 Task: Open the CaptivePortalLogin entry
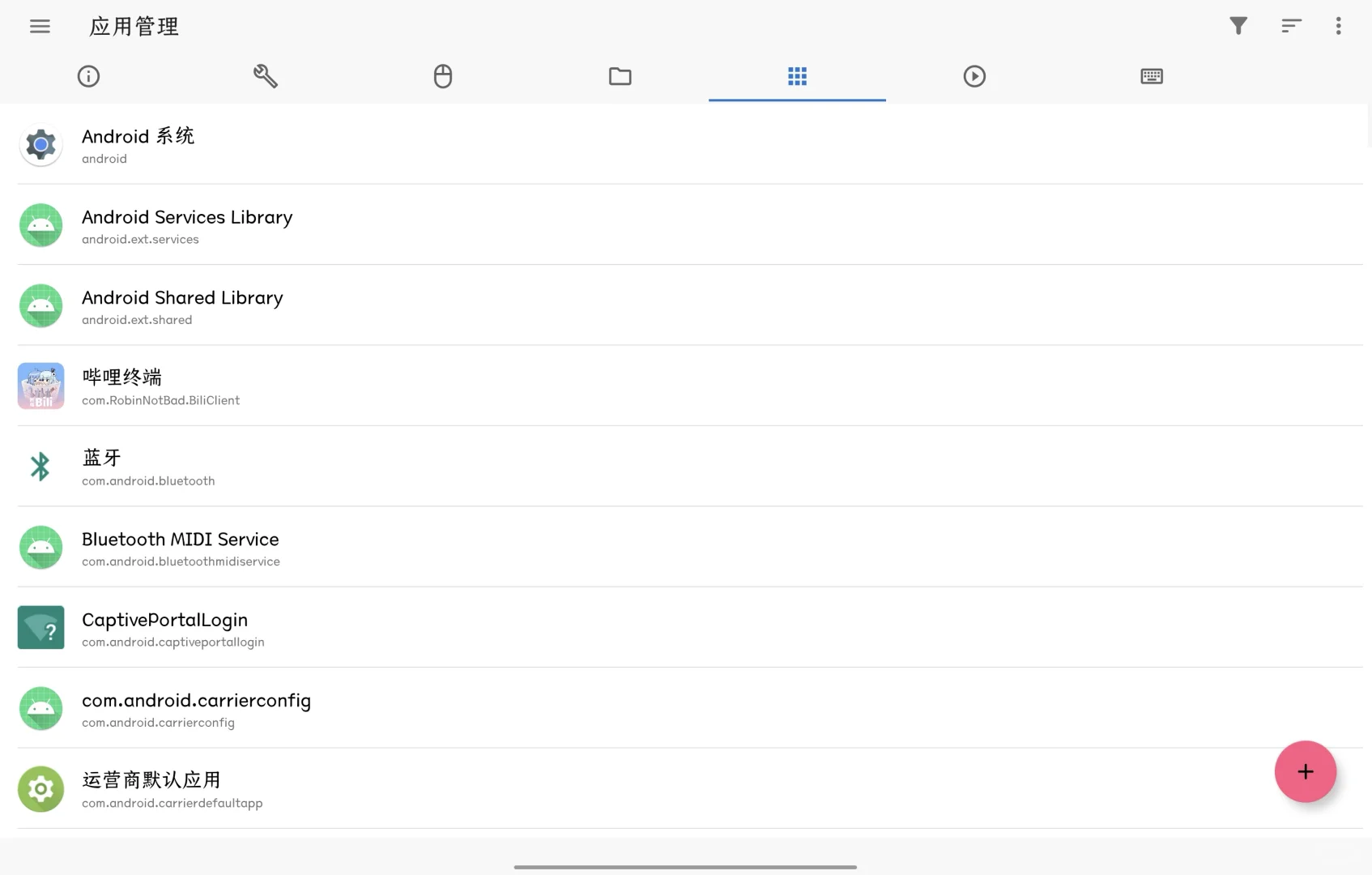coord(690,627)
